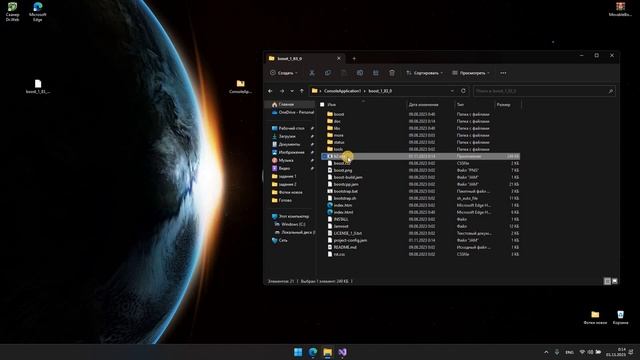Expand the address bar history chevron
The width and height of the screenshot is (640, 360).
pos(452,91)
